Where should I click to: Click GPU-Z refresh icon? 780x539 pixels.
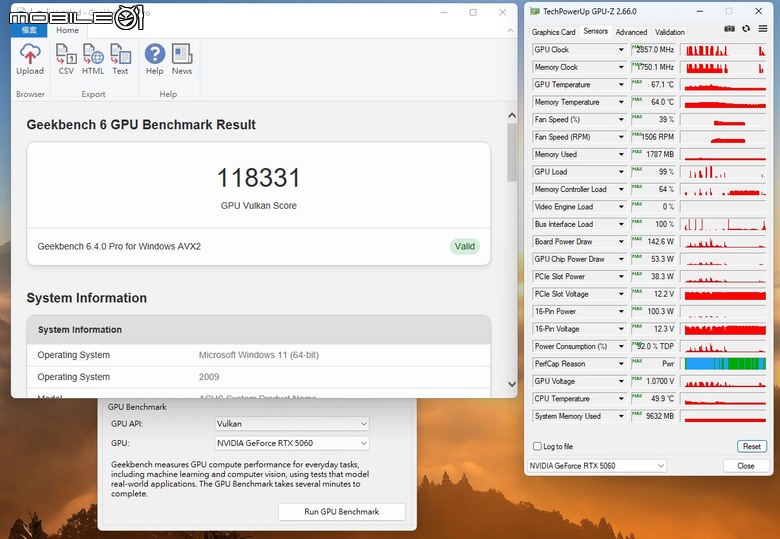[x=746, y=29]
